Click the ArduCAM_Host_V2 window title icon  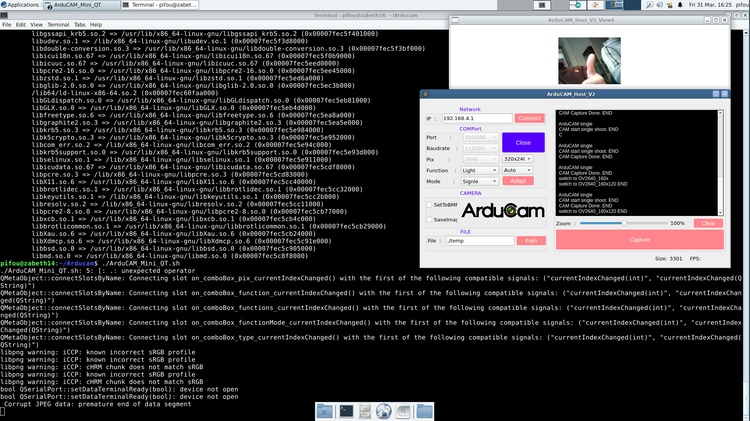click(x=425, y=94)
